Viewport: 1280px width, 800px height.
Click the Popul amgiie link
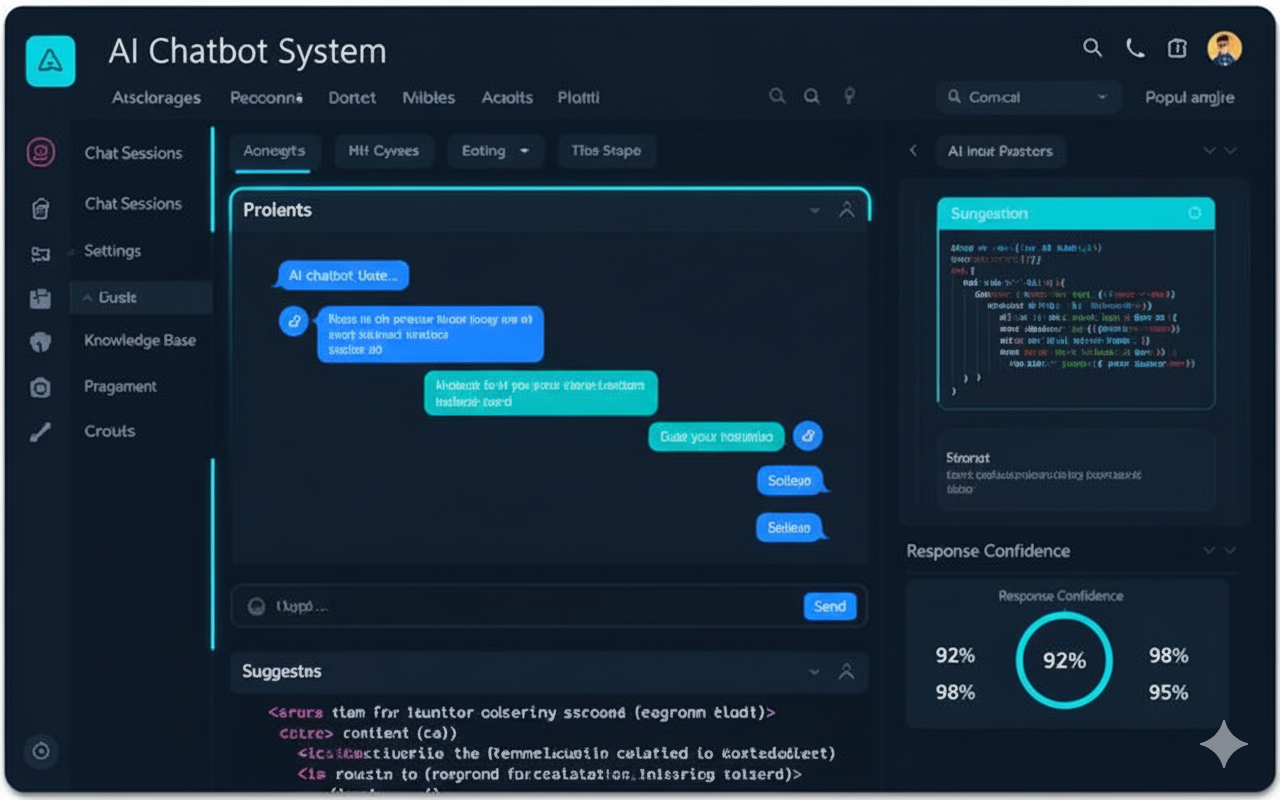point(1190,97)
